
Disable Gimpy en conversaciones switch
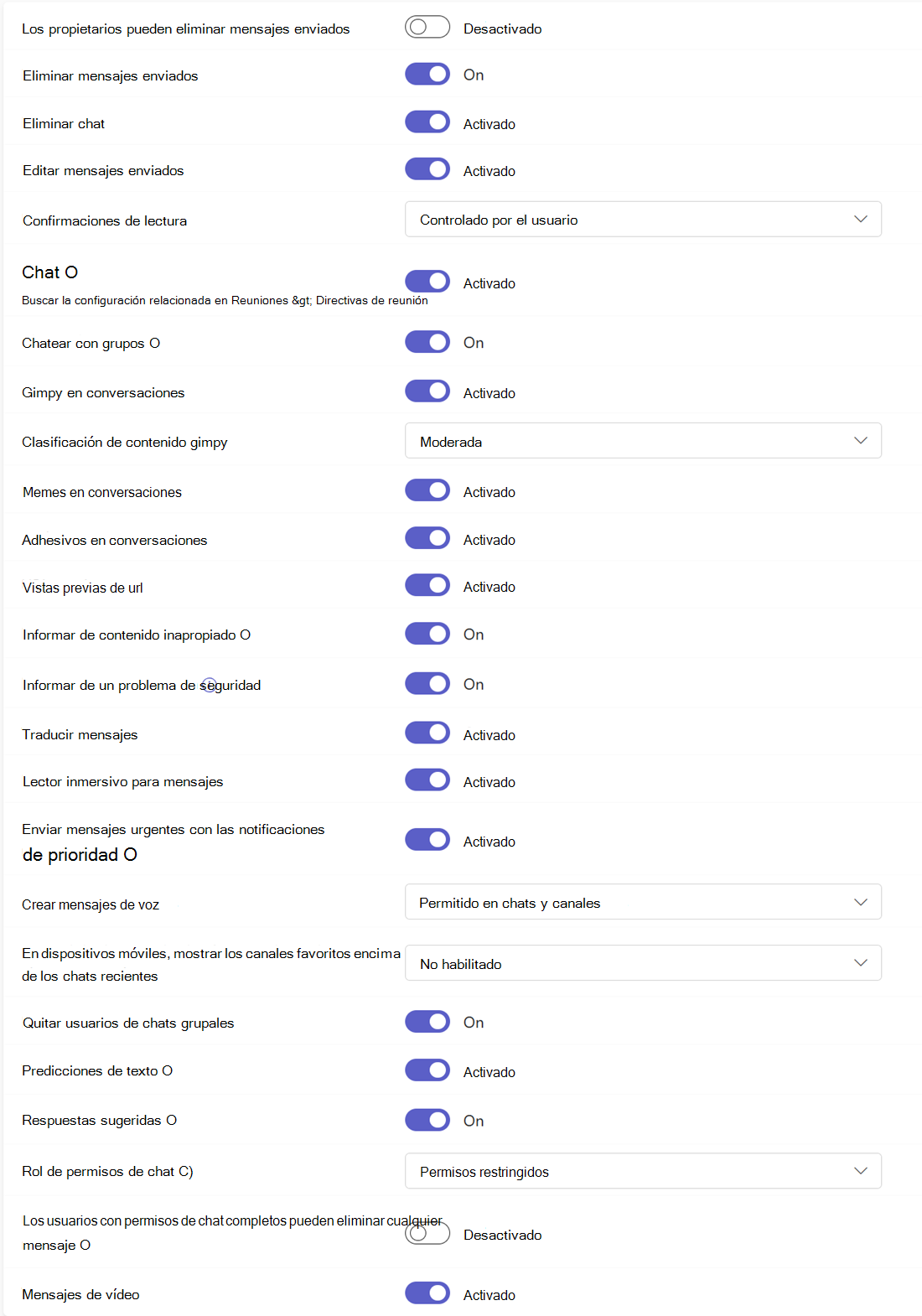[x=427, y=391]
